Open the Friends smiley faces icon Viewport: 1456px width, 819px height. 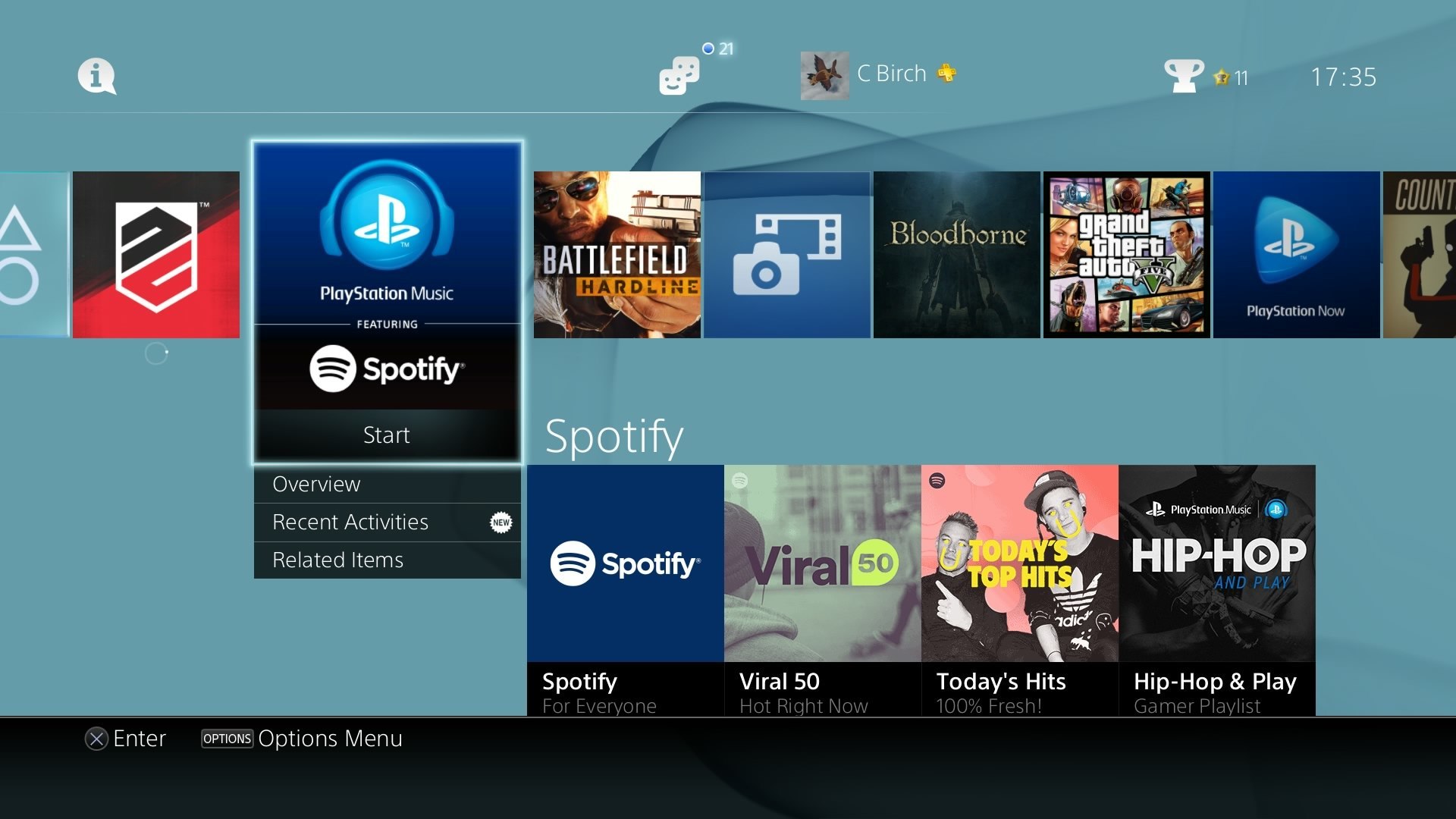click(x=679, y=76)
